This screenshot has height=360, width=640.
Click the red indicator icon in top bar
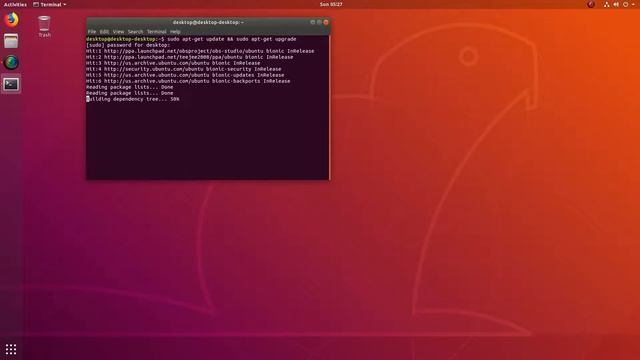point(591,4)
